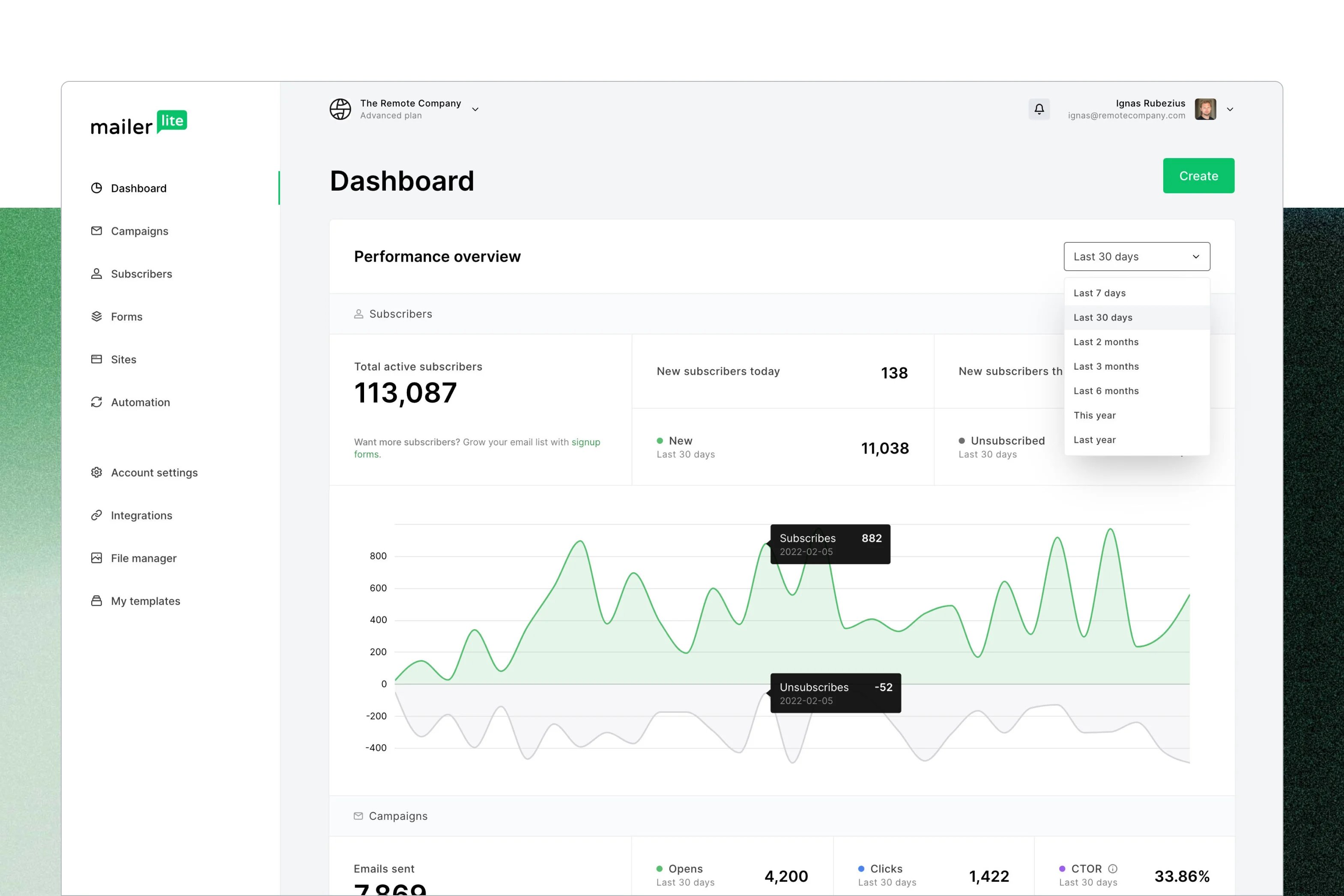
Task: Open Subscribers from the sidebar
Action: pos(141,274)
